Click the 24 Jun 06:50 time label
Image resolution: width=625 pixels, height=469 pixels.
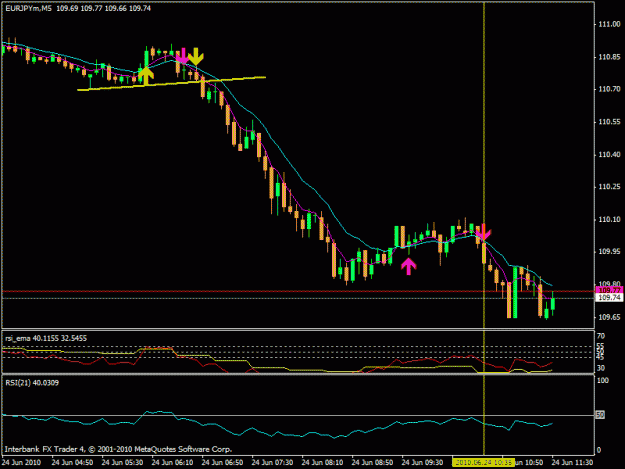pyautogui.click(x=222, y=462)
